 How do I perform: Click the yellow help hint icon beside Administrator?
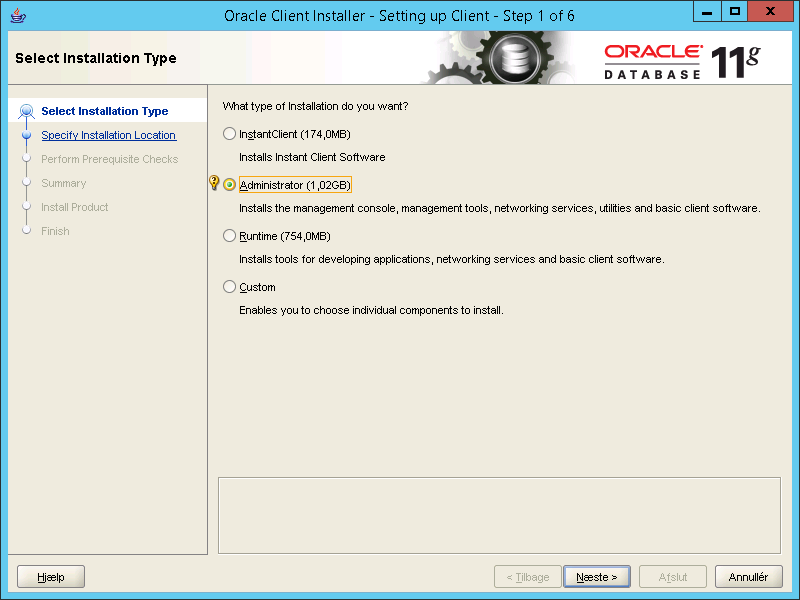[x=214, y=183]
